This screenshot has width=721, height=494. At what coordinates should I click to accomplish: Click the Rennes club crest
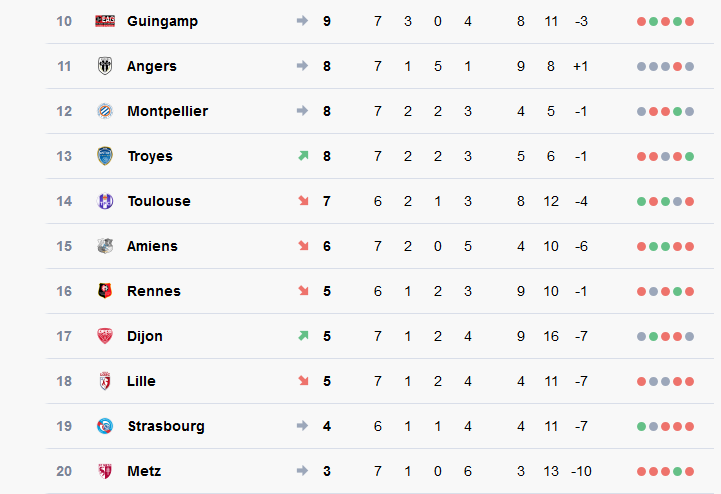coord(105,291)
